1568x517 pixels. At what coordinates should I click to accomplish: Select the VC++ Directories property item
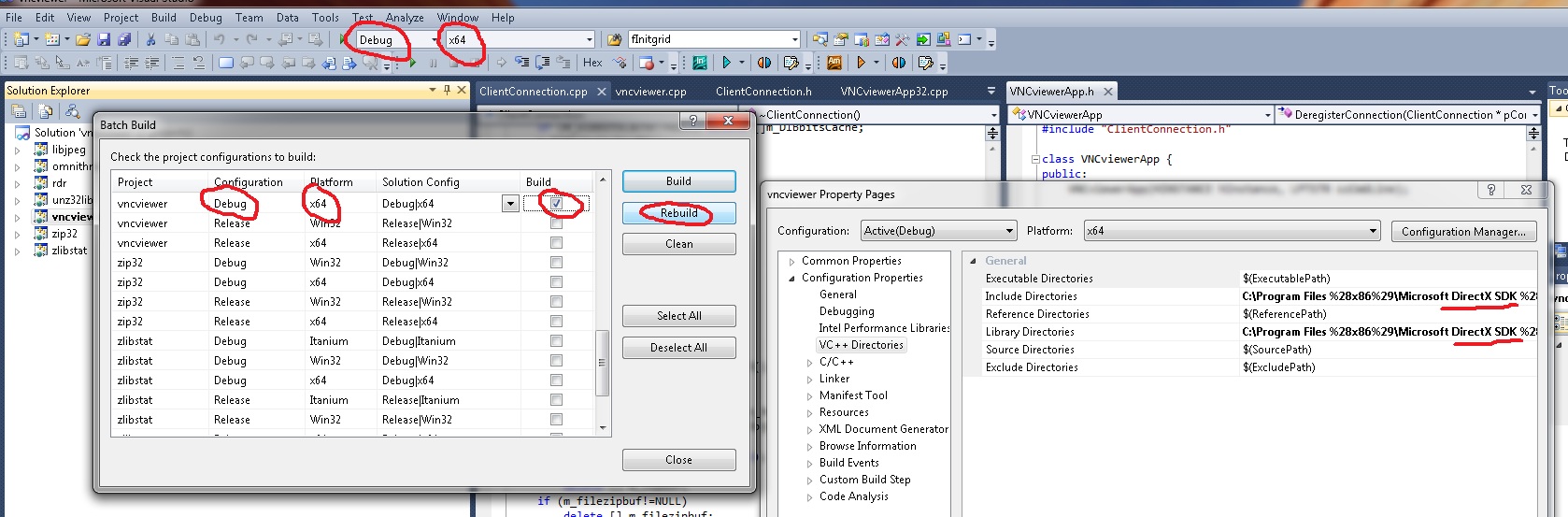[x=861, y=345]
